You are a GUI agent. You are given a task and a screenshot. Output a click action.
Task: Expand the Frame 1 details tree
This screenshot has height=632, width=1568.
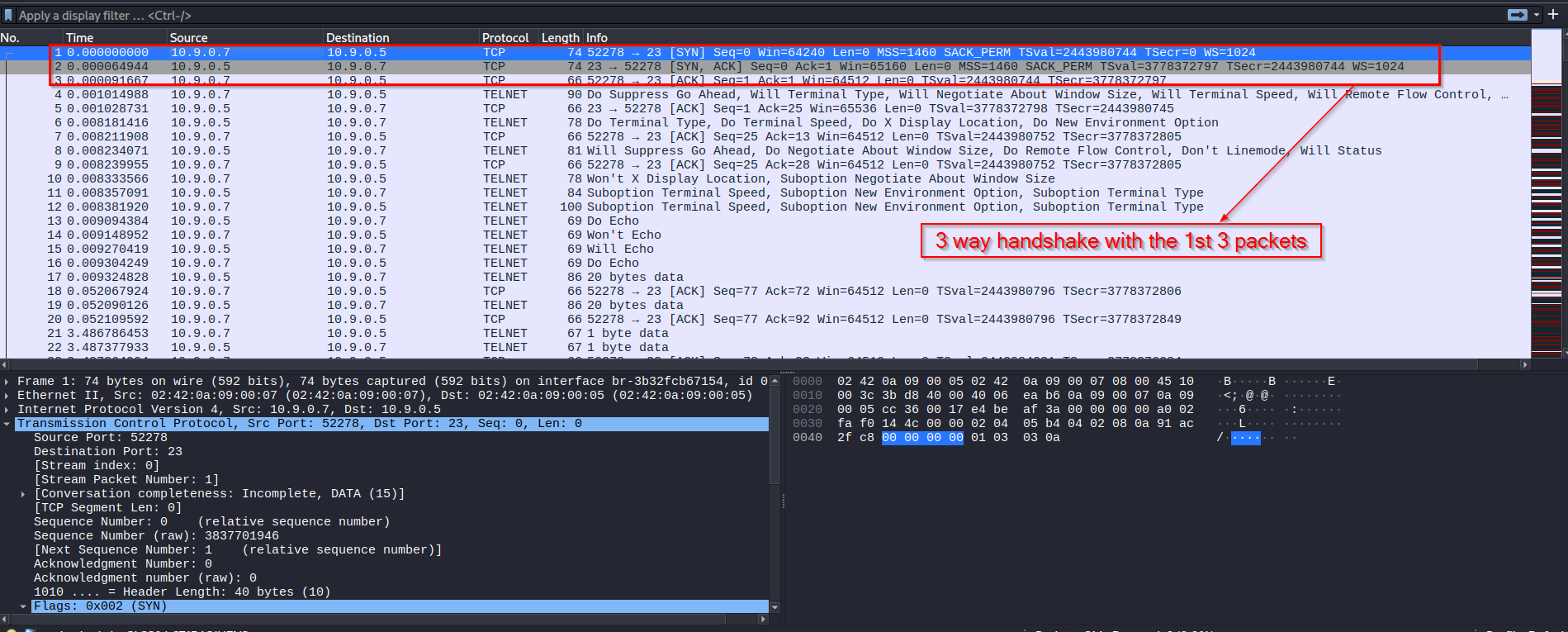(7, 382)
